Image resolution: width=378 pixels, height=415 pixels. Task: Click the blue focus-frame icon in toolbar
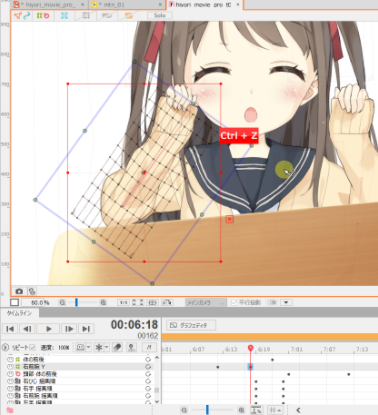pos(64,15)
